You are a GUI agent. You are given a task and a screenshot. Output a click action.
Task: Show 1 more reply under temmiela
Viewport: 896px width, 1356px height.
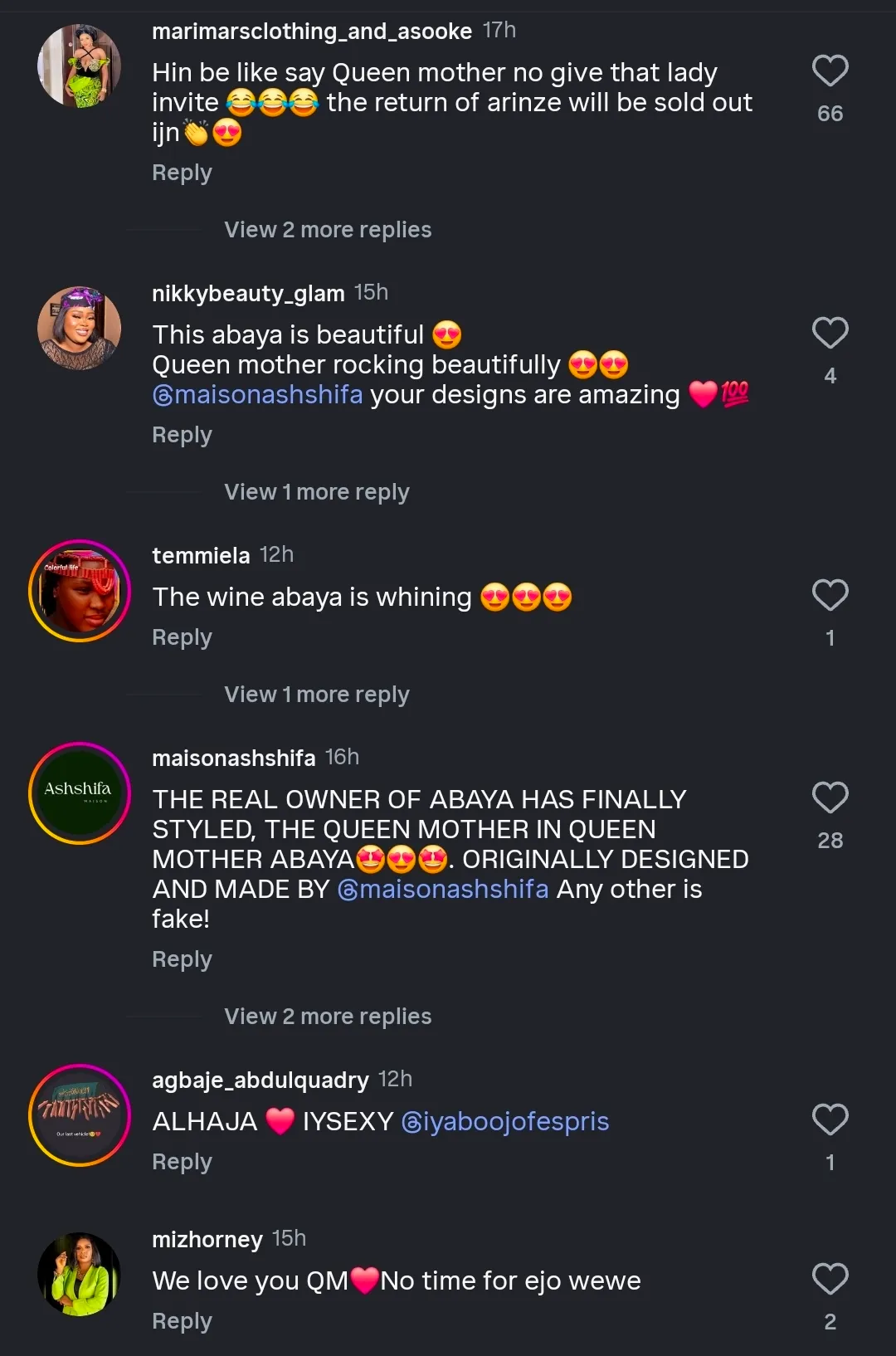[316, 695]
